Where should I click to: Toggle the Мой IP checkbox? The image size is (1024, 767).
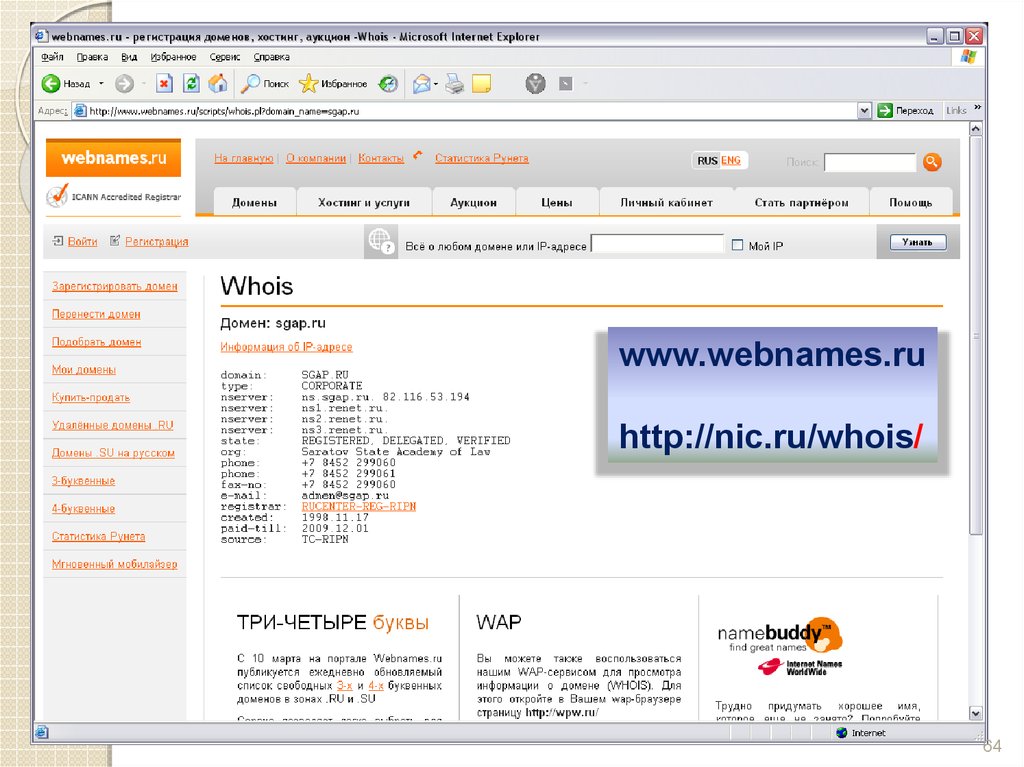[x=738, y=245]
